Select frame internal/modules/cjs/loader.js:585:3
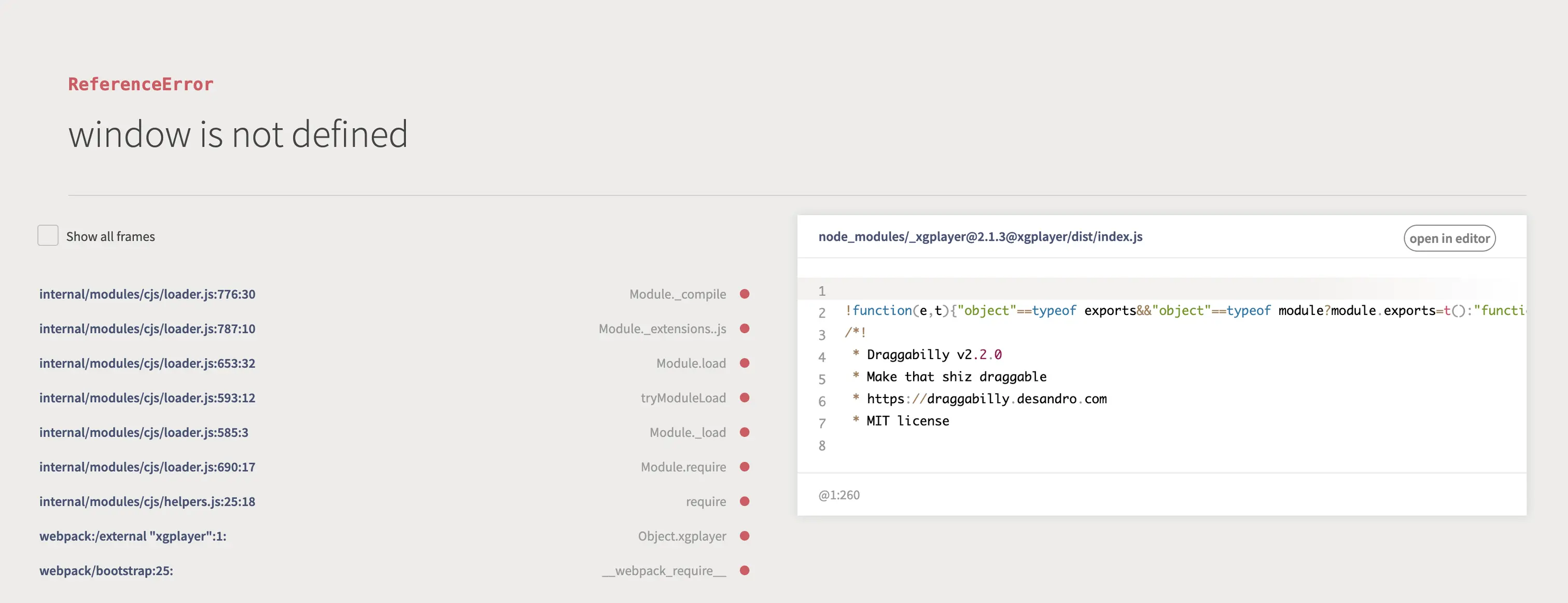 tap(144, 432)
